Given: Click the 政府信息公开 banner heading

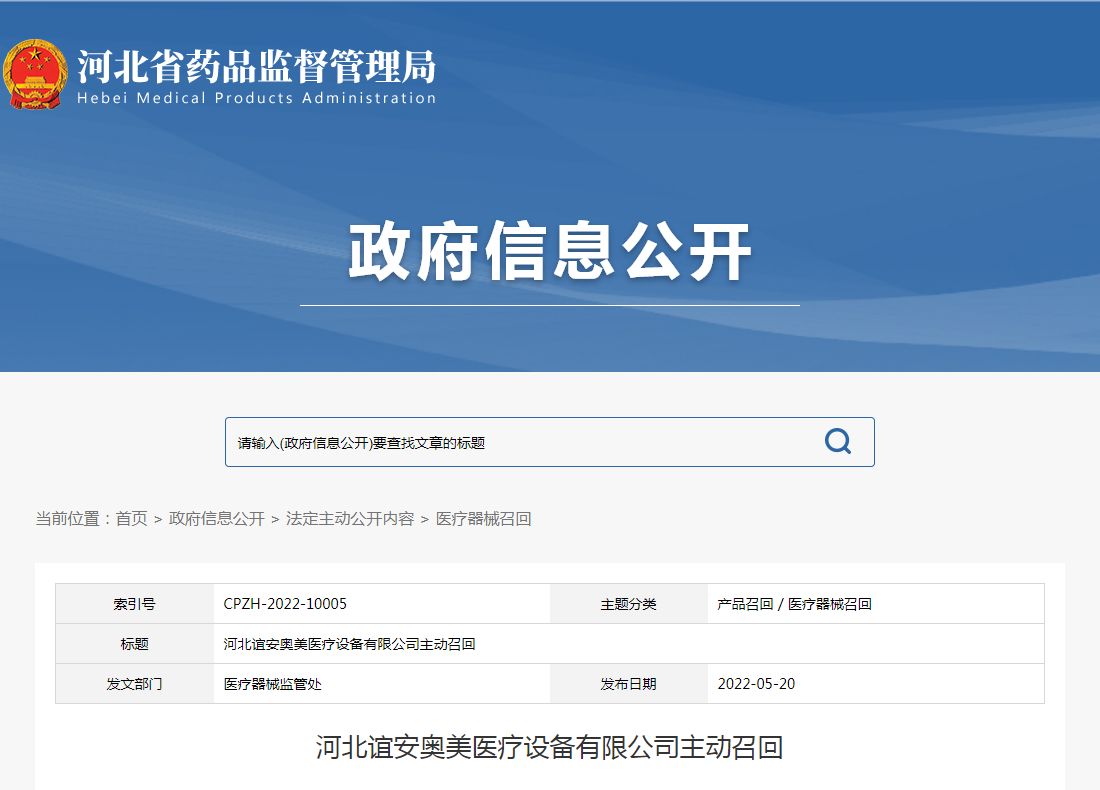Looking at the screenshot, I should tap(550, 251).
